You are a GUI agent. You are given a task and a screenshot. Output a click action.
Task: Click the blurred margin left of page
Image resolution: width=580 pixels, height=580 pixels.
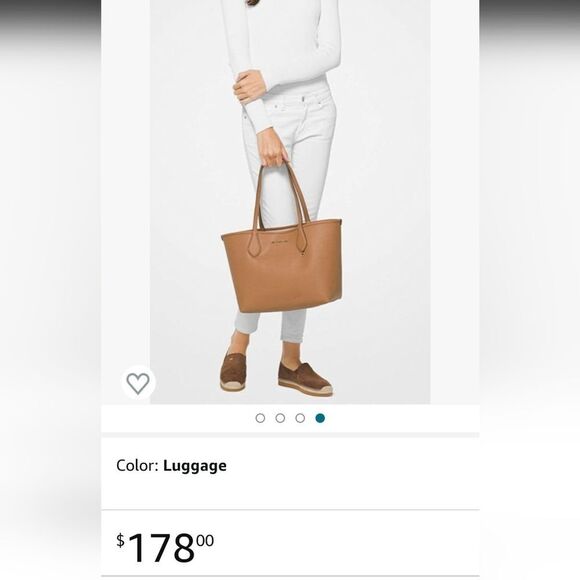click(50, 290)
